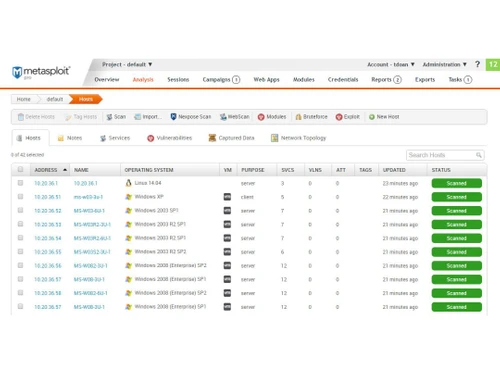
Task: Click the VM icon in the 10.20.36.56 row
Action: [227, 266]
